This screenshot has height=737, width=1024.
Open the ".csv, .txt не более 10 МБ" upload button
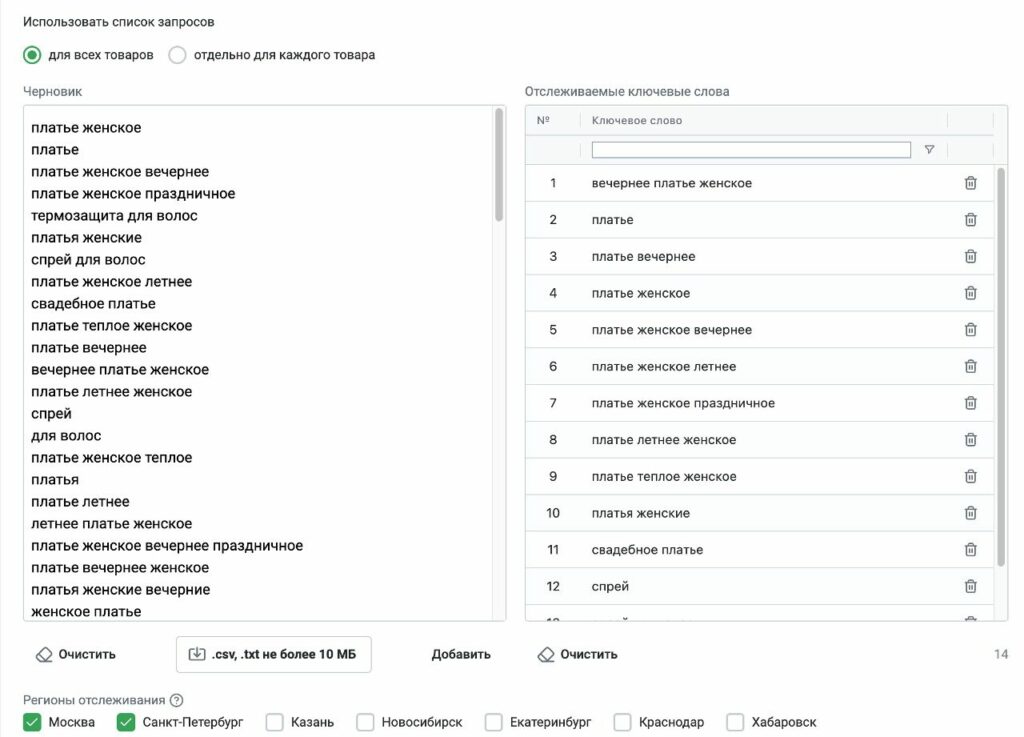coord(272,654)
